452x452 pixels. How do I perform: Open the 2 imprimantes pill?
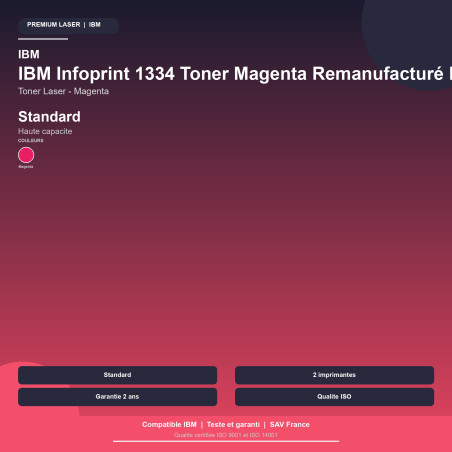(x=334, y=375)
